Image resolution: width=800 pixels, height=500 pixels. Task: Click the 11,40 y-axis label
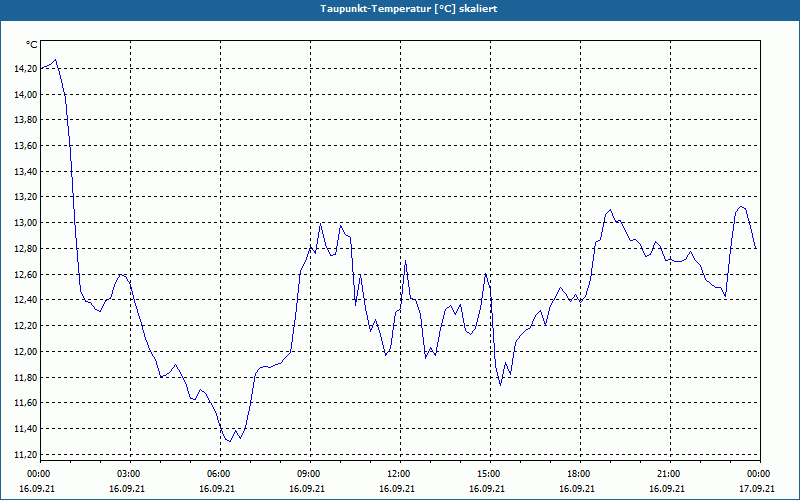point(26,429)
